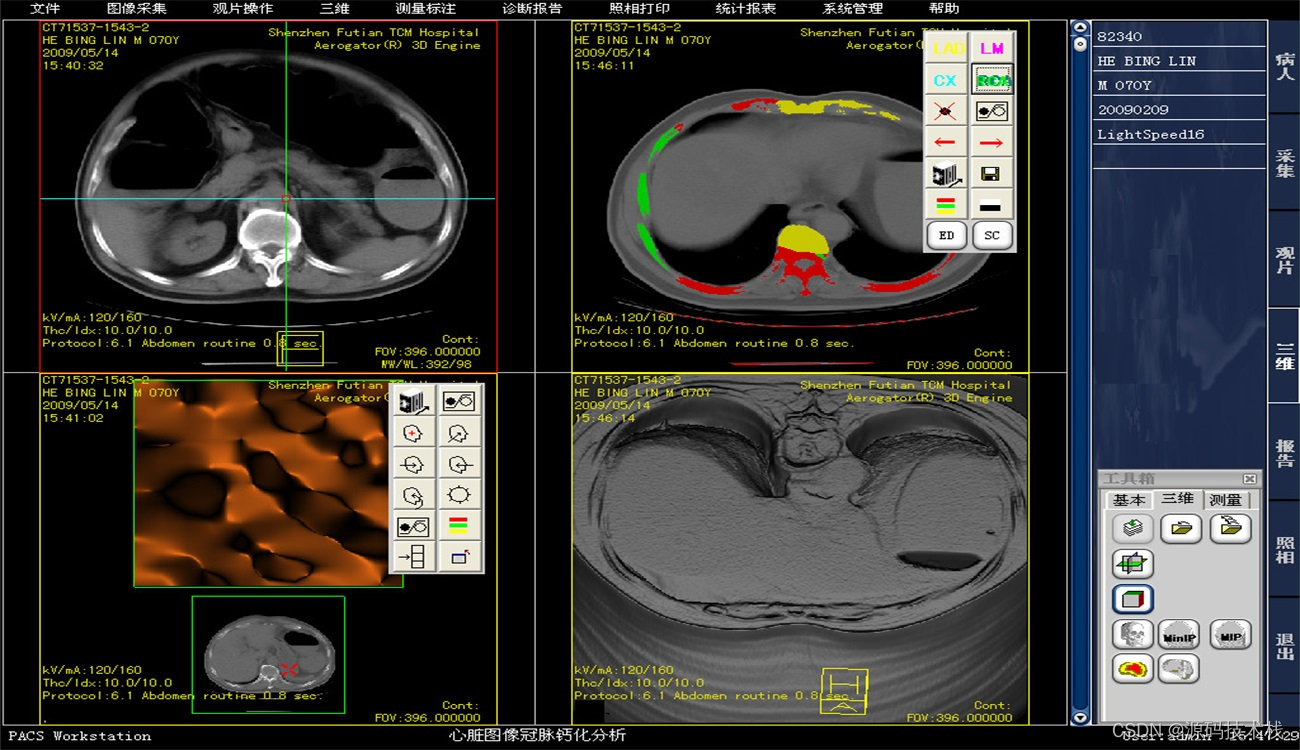The image size is (1300, 750).
Task: Select the MIP rendering icon in toolbox
Action: coord(1229,634)
